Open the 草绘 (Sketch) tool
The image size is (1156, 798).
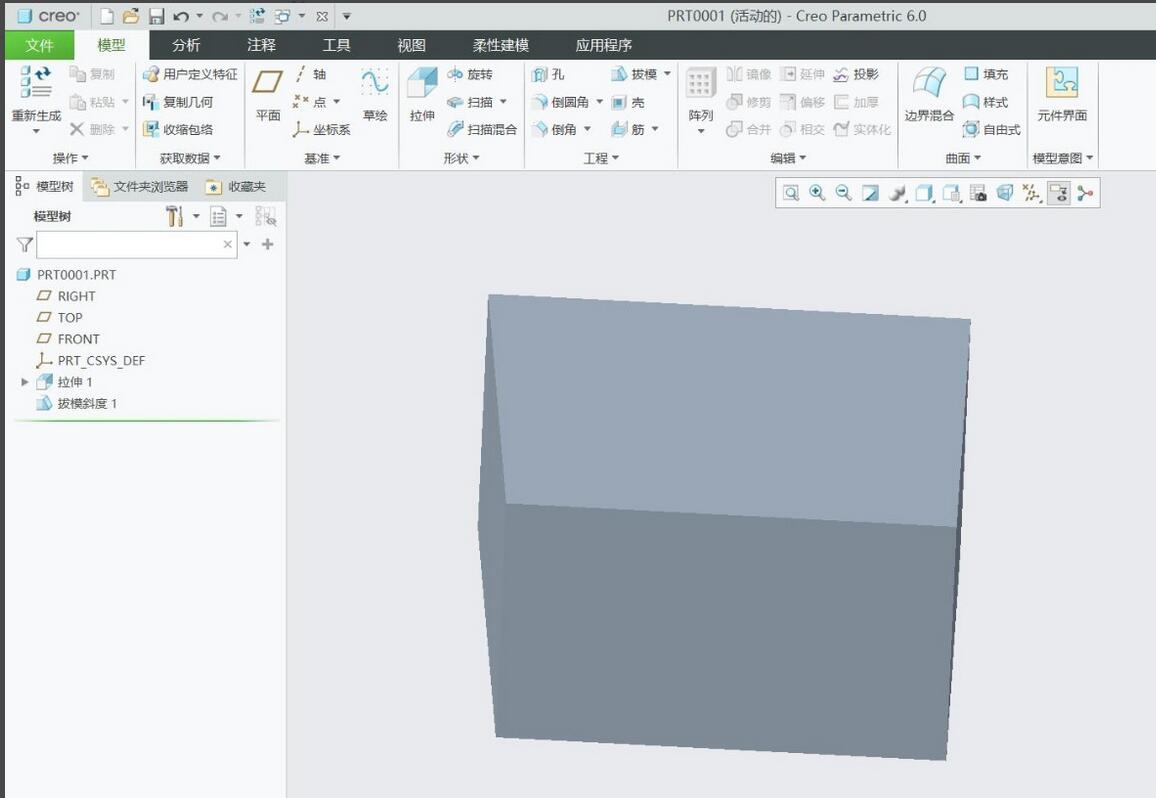tap(375, 94)
